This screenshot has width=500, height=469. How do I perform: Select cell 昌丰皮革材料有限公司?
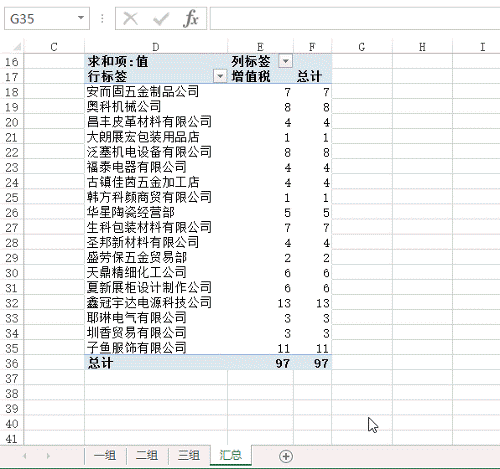point(156,122)
